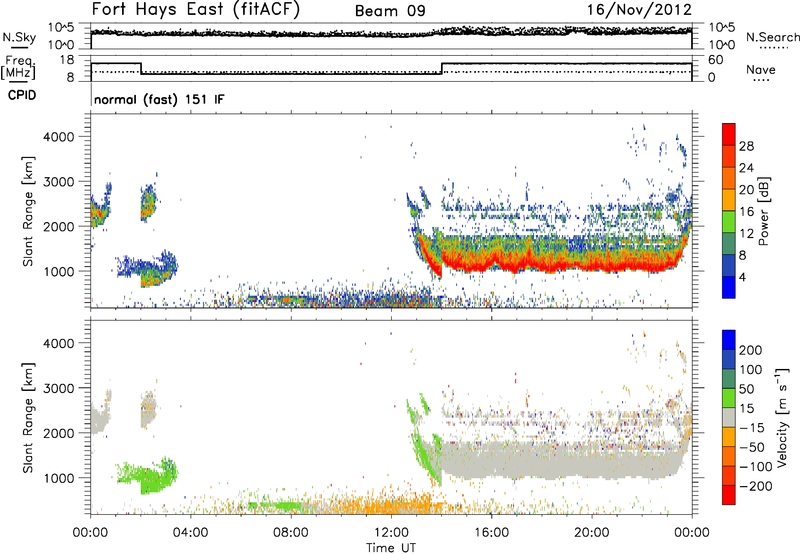Viewport: 800px width, 554px height.
Task: Click the power panel 'Slant Range [km]' label
Action: pos(28,212)
